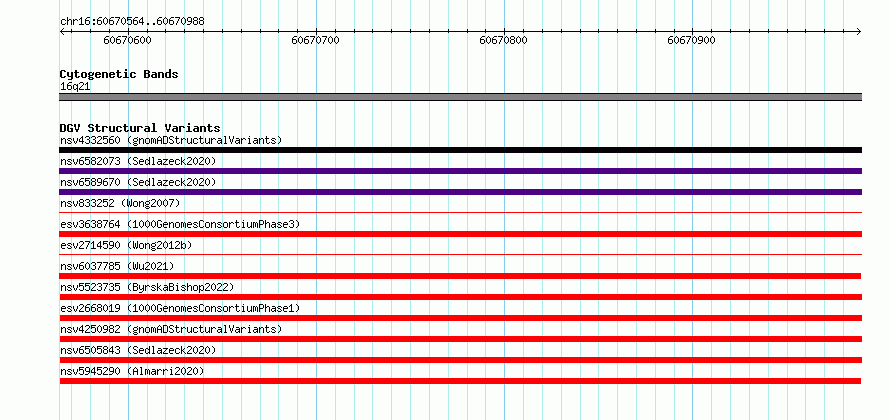
Task: Open variant esv2714590 Wong2012b label
Action: [x=126, y=245]
